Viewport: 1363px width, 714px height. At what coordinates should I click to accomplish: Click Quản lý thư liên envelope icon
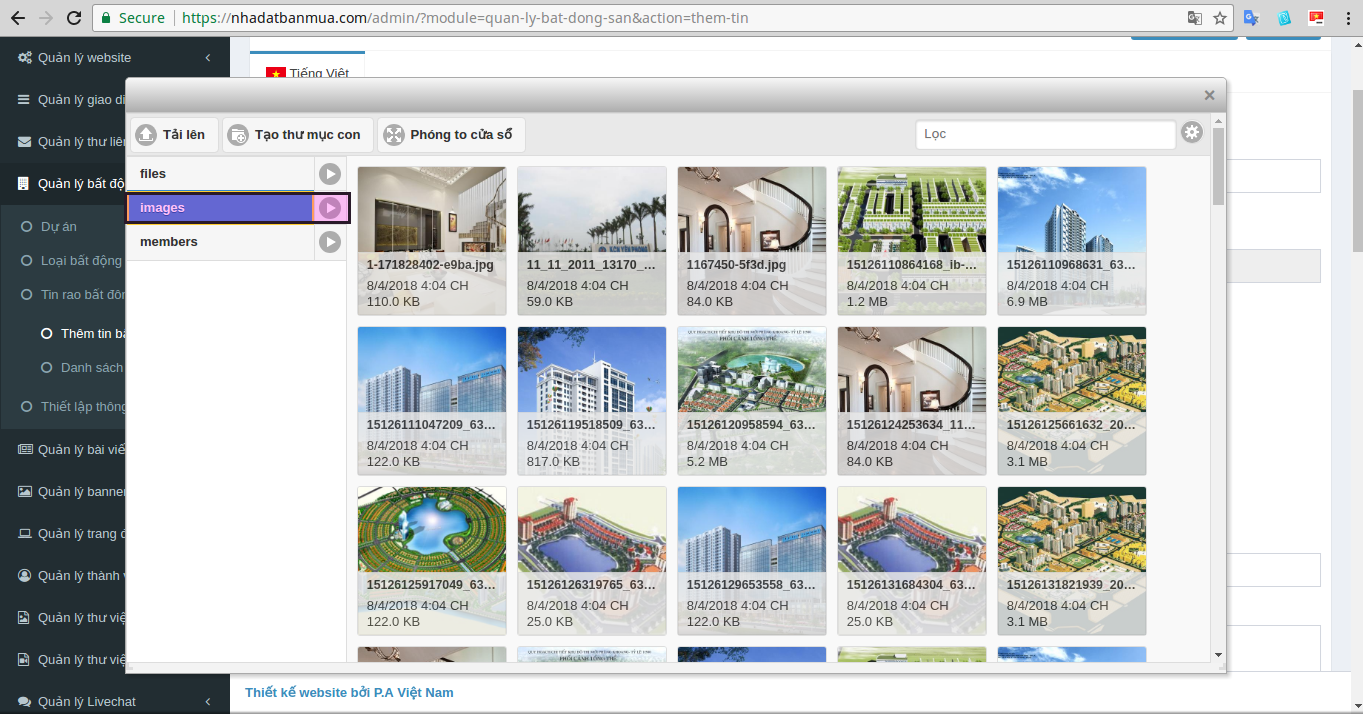click(x=25, y=142)
